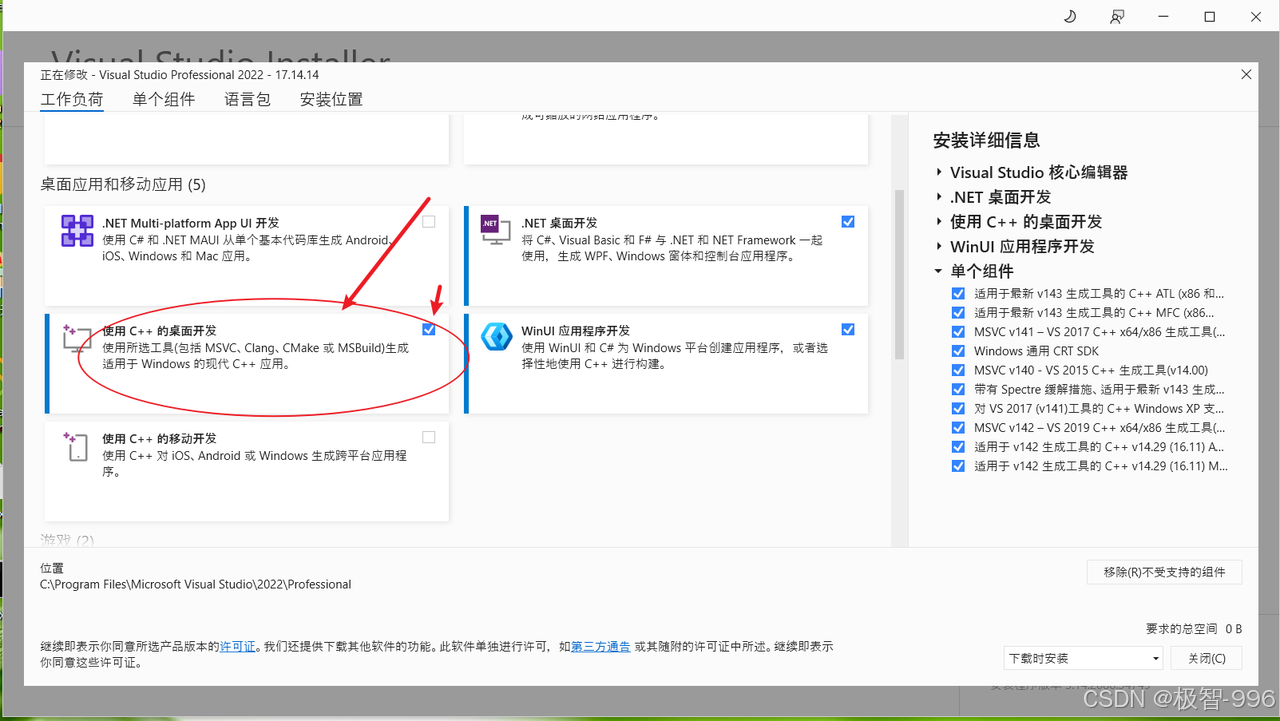Click the 关闭(C) button
This screenshot has width=1280, height=721.
tap(1206, 658)
